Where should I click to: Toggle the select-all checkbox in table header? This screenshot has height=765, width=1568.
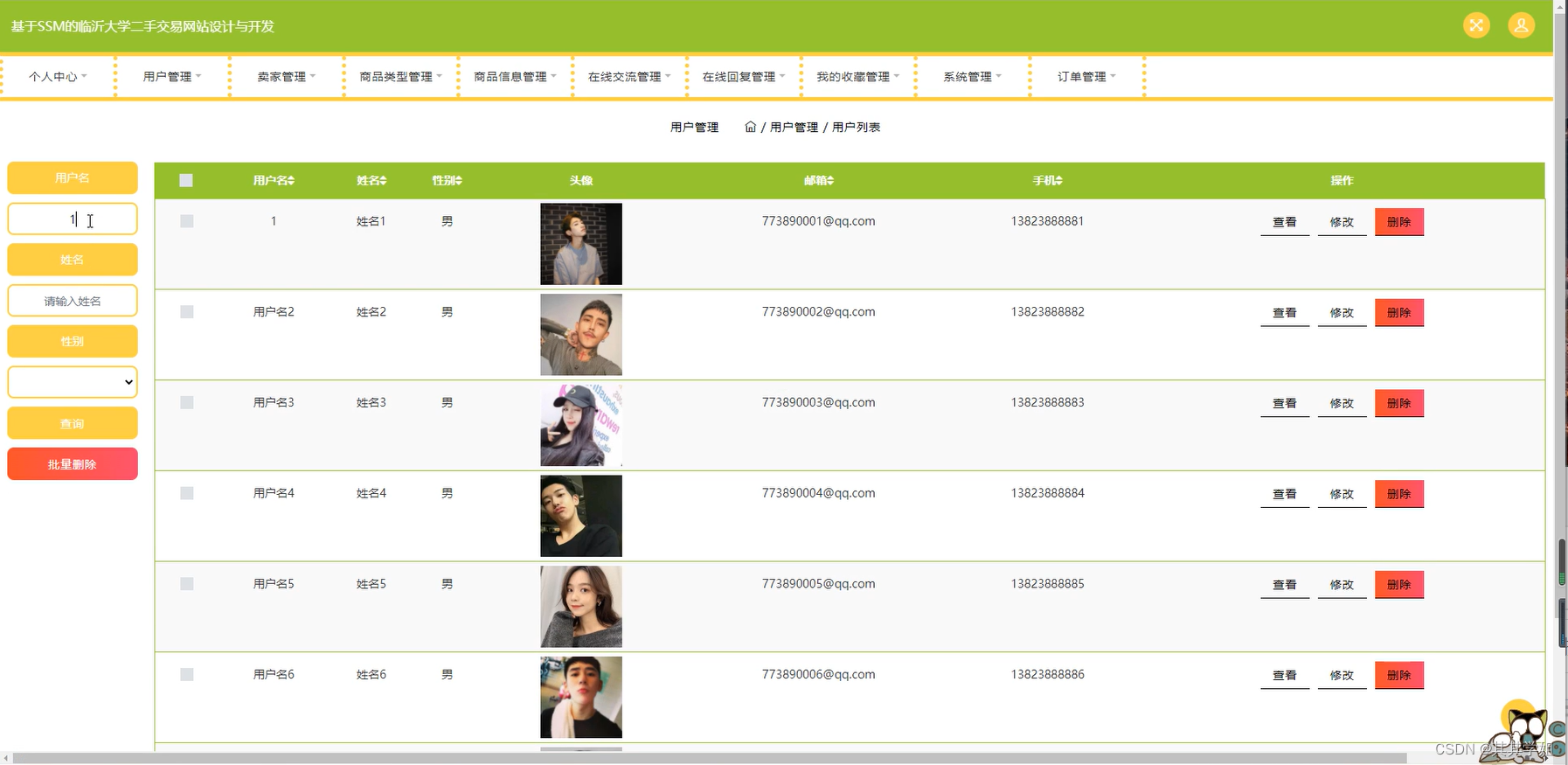pos(186,180)
